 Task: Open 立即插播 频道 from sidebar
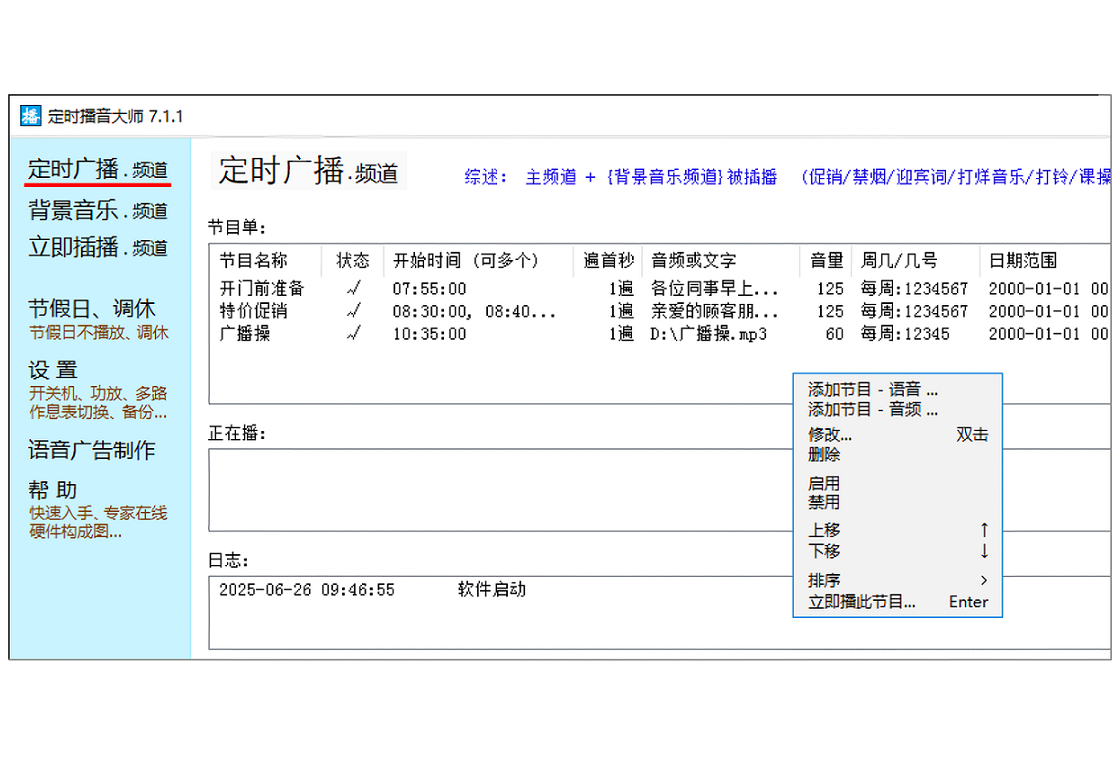click(x=97, y=248)
